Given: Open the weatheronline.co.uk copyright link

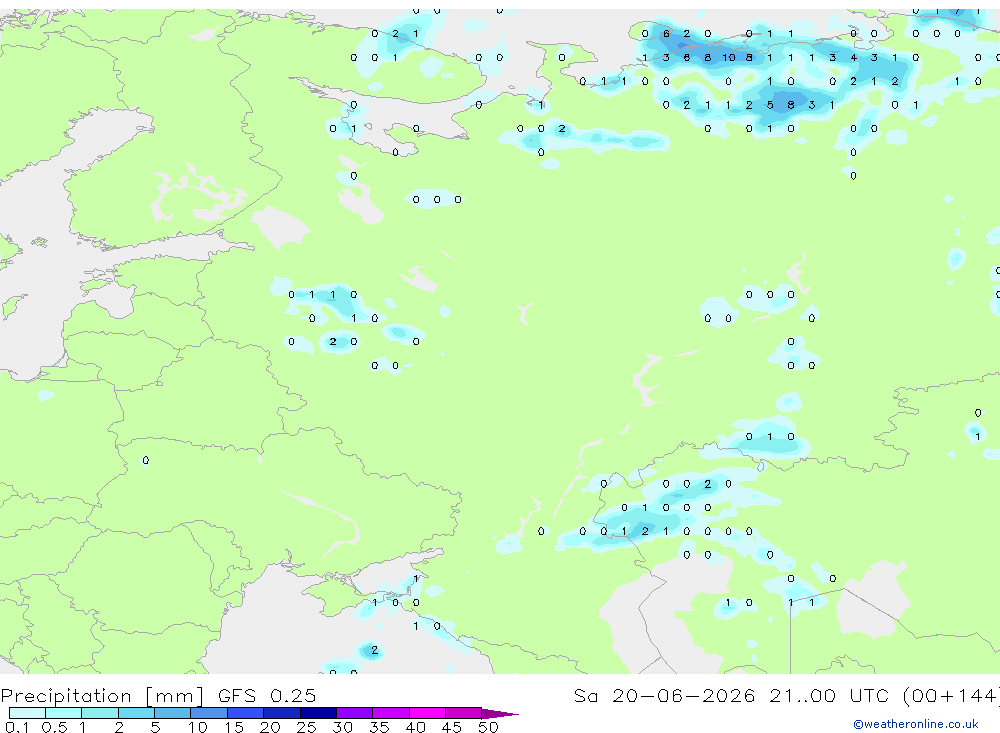Looking at the screenshot, I should [x=916, y=724].
